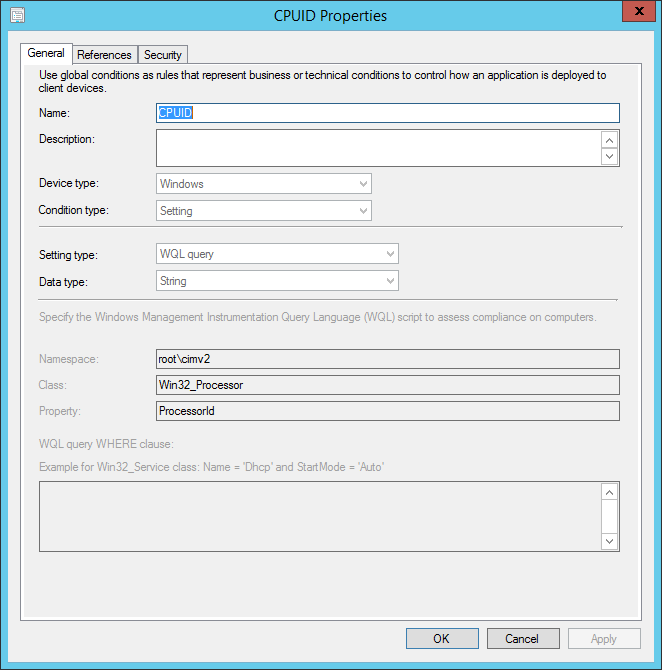Click the Namespace field root\cimv2

point(388,359)
